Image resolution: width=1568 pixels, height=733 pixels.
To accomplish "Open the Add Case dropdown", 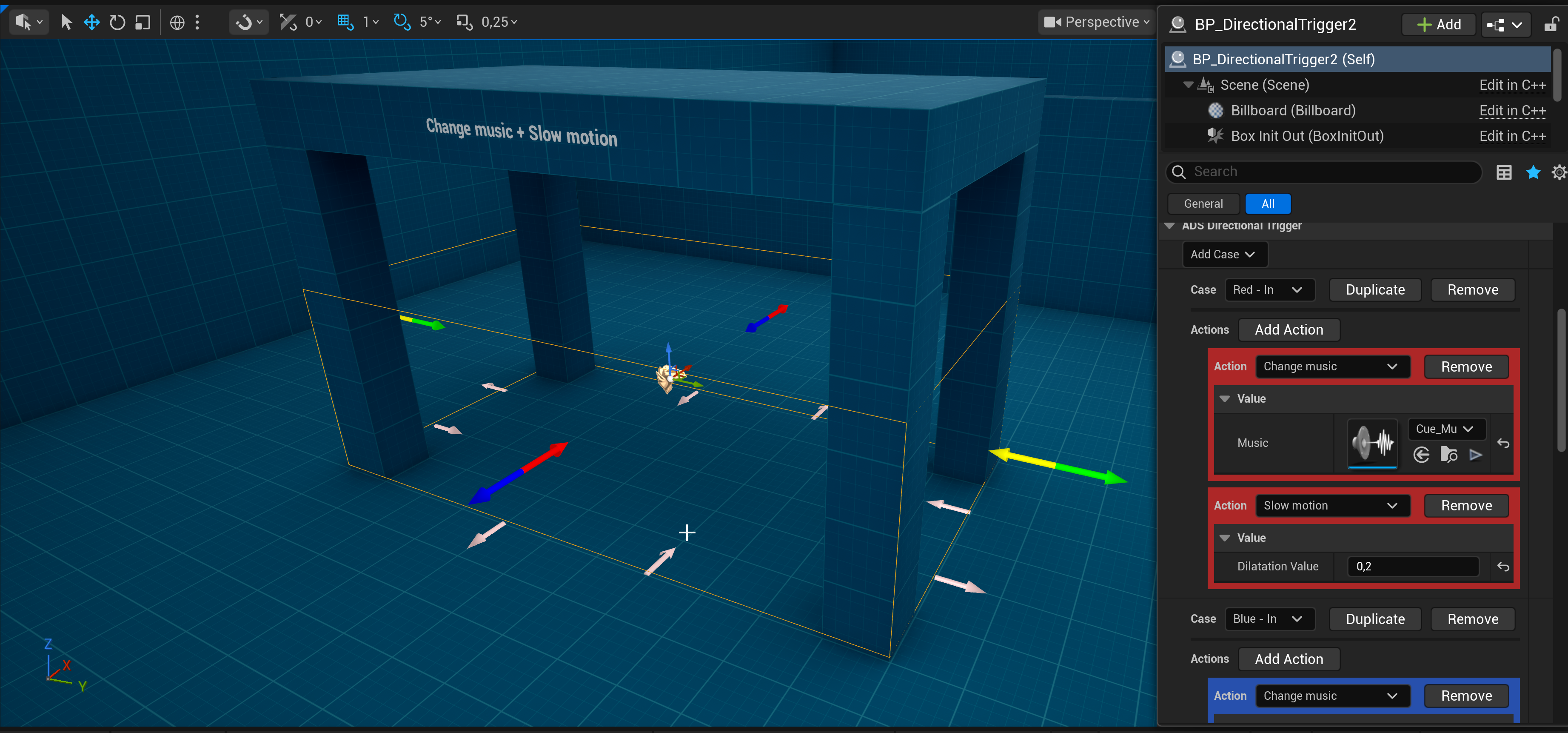I will coord(1224,254).
